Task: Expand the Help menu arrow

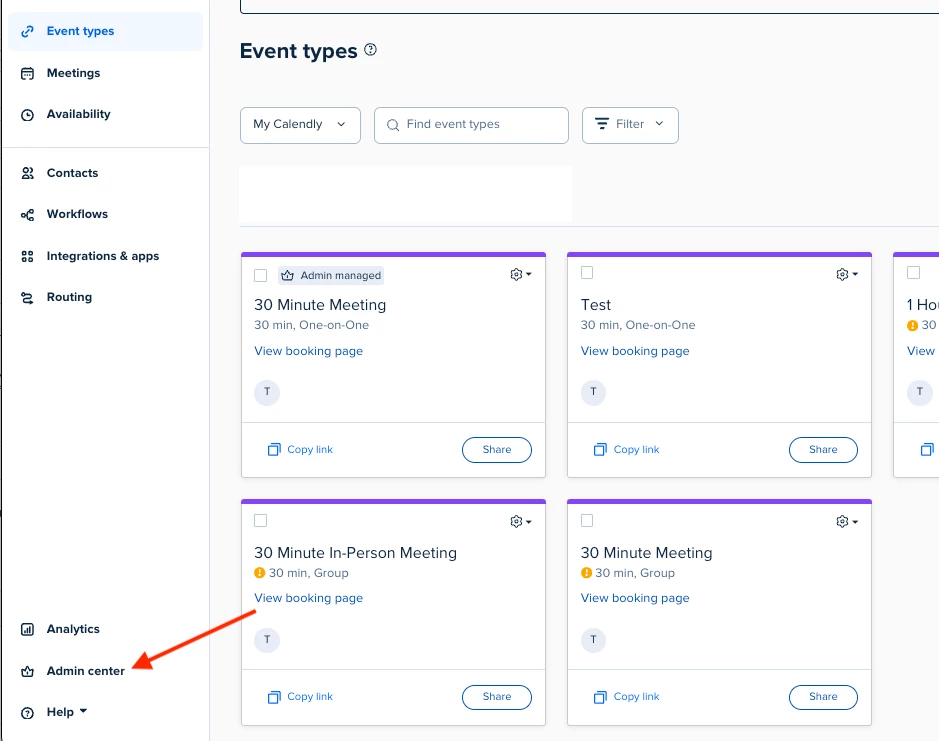Action: (83, 711)
